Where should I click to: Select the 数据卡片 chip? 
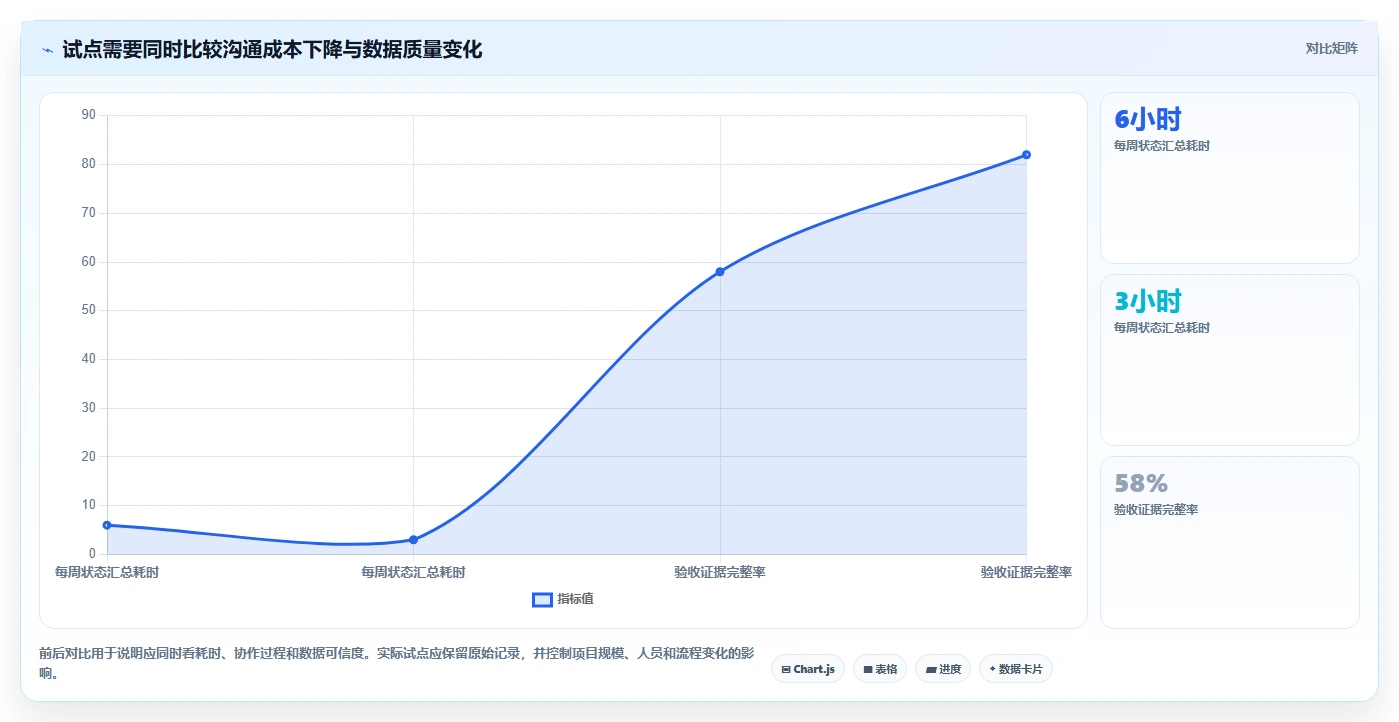[1016, 669]
